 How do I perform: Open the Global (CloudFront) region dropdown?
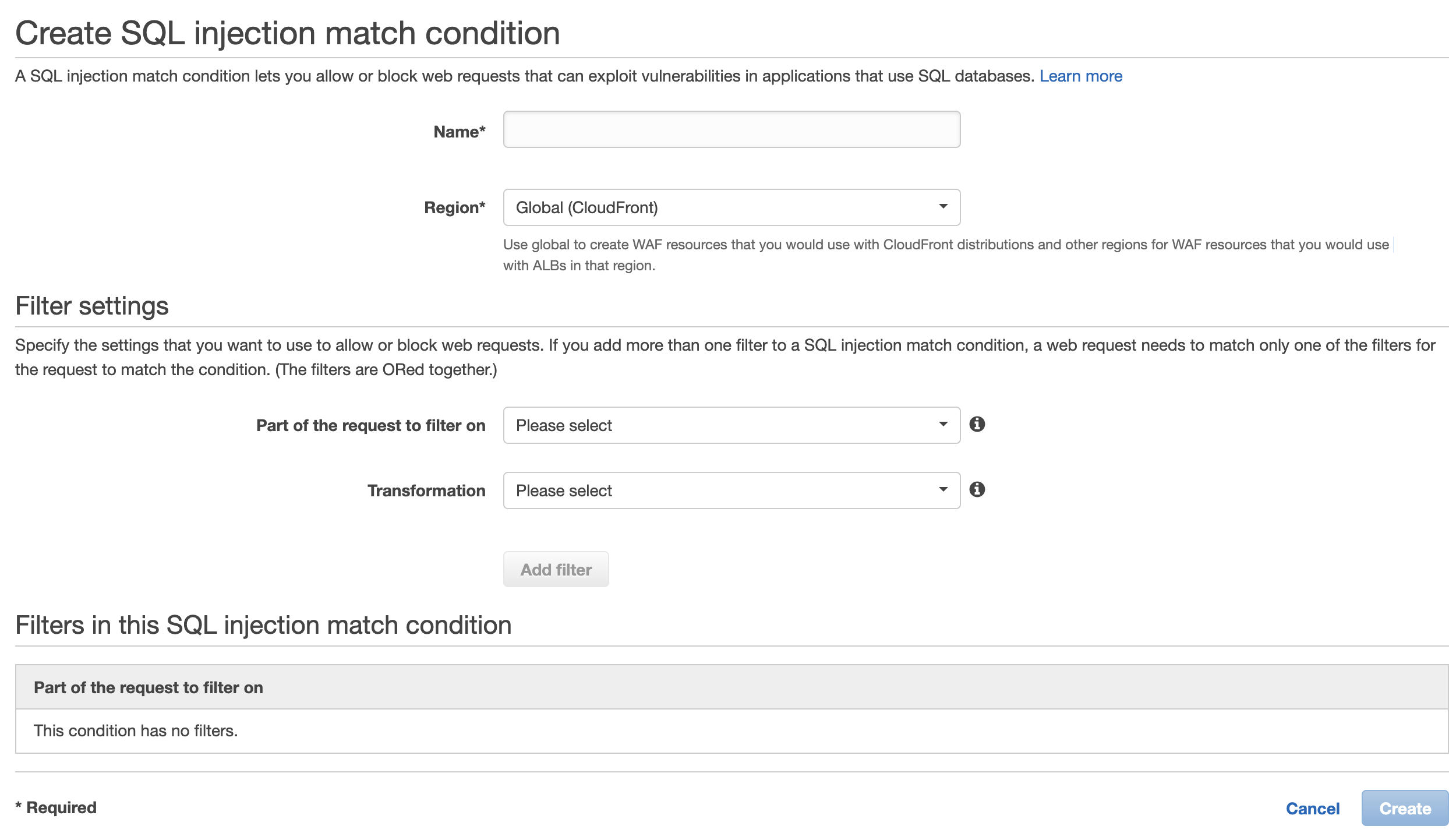(x=731, y=207)
